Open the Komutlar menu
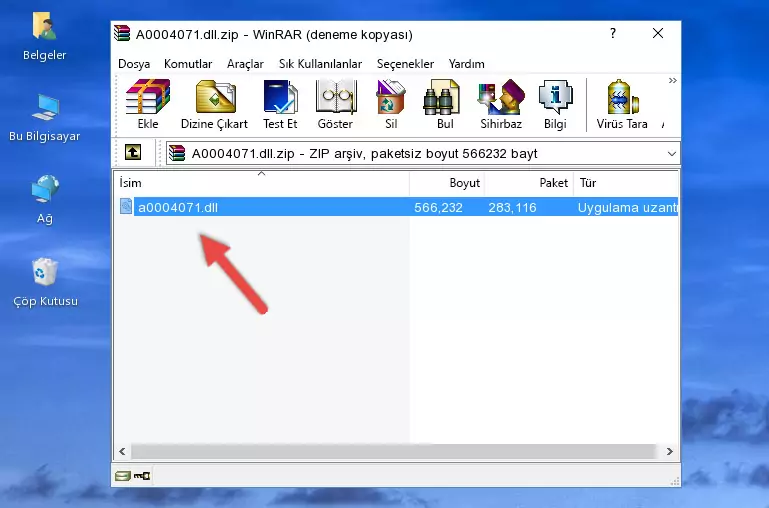Viewport: 769px width, 508px height. 188,64
